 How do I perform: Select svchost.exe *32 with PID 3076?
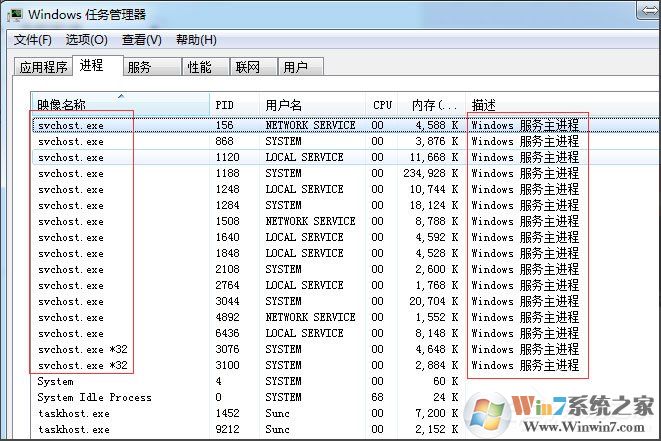[346, 350]
